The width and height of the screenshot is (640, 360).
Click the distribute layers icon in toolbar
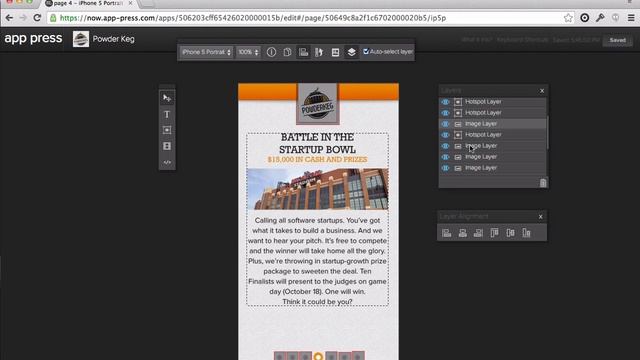pos(319,52)
